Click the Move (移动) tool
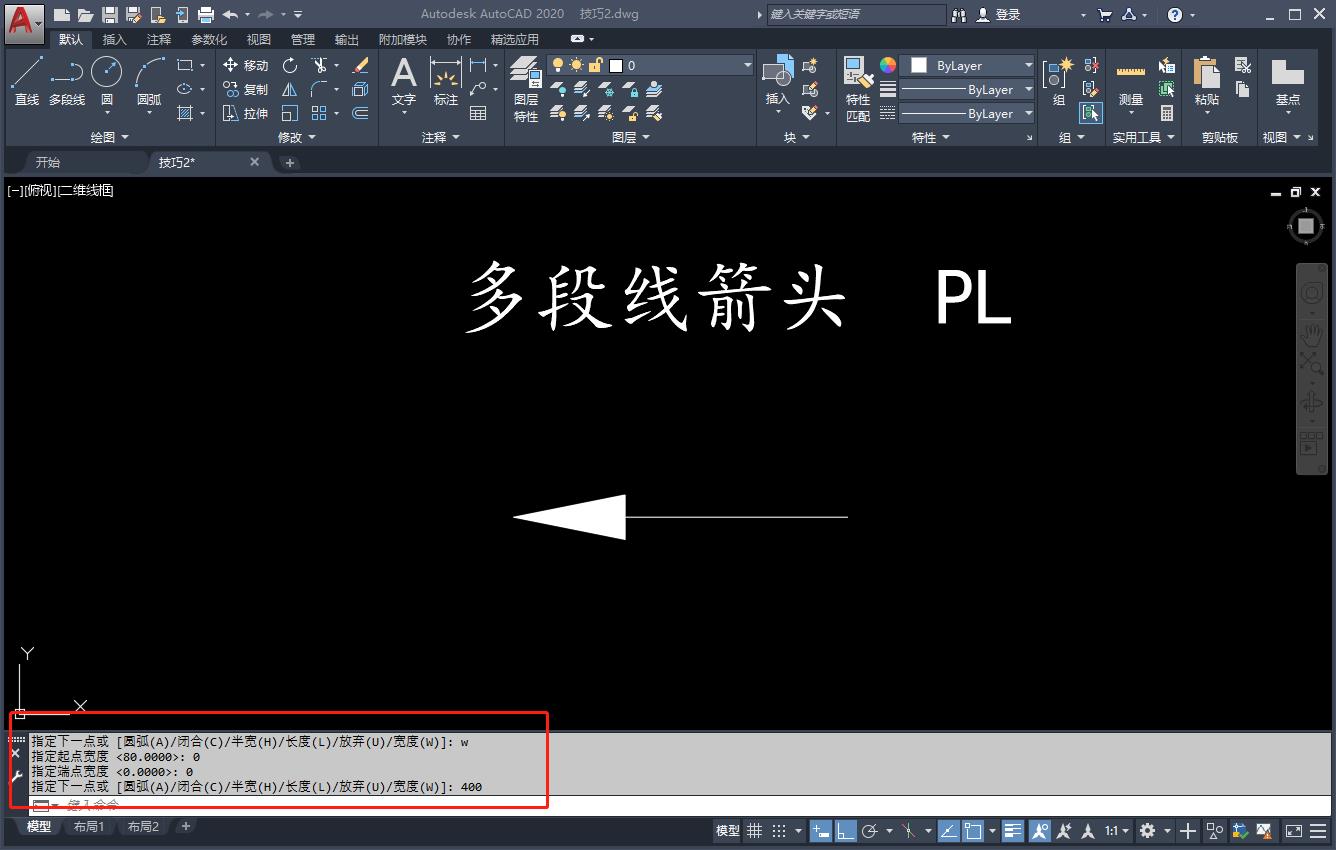This screenshot has height=850, width=1336. click(x=246, y=65)
